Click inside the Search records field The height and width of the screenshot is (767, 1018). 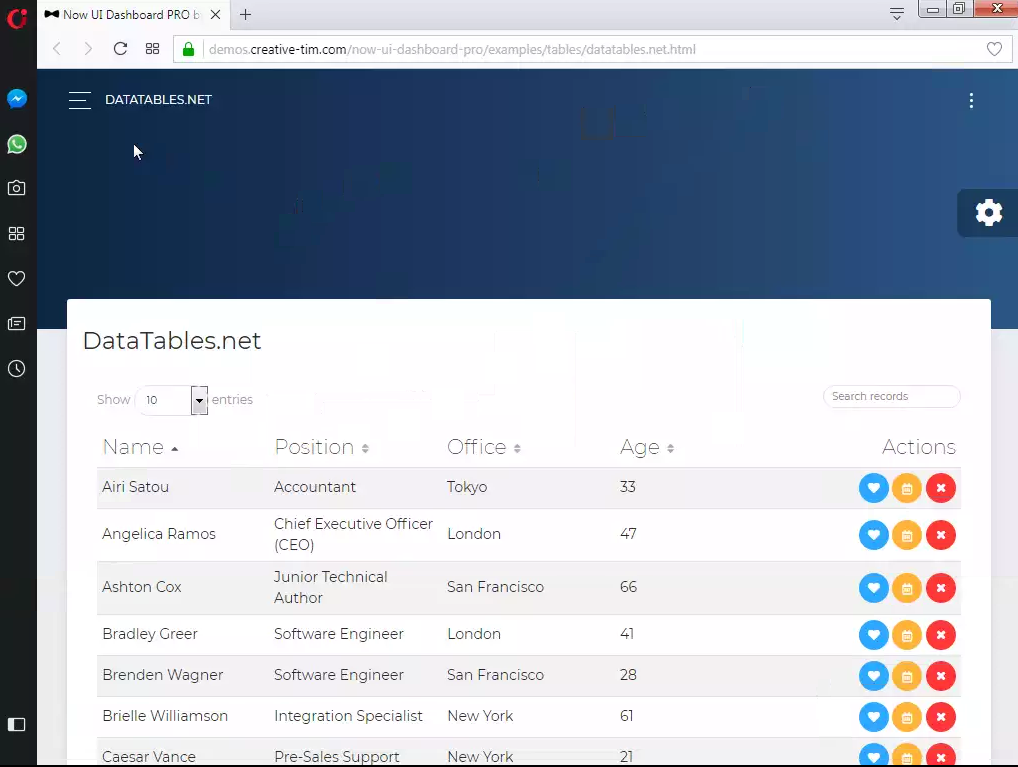890,396
